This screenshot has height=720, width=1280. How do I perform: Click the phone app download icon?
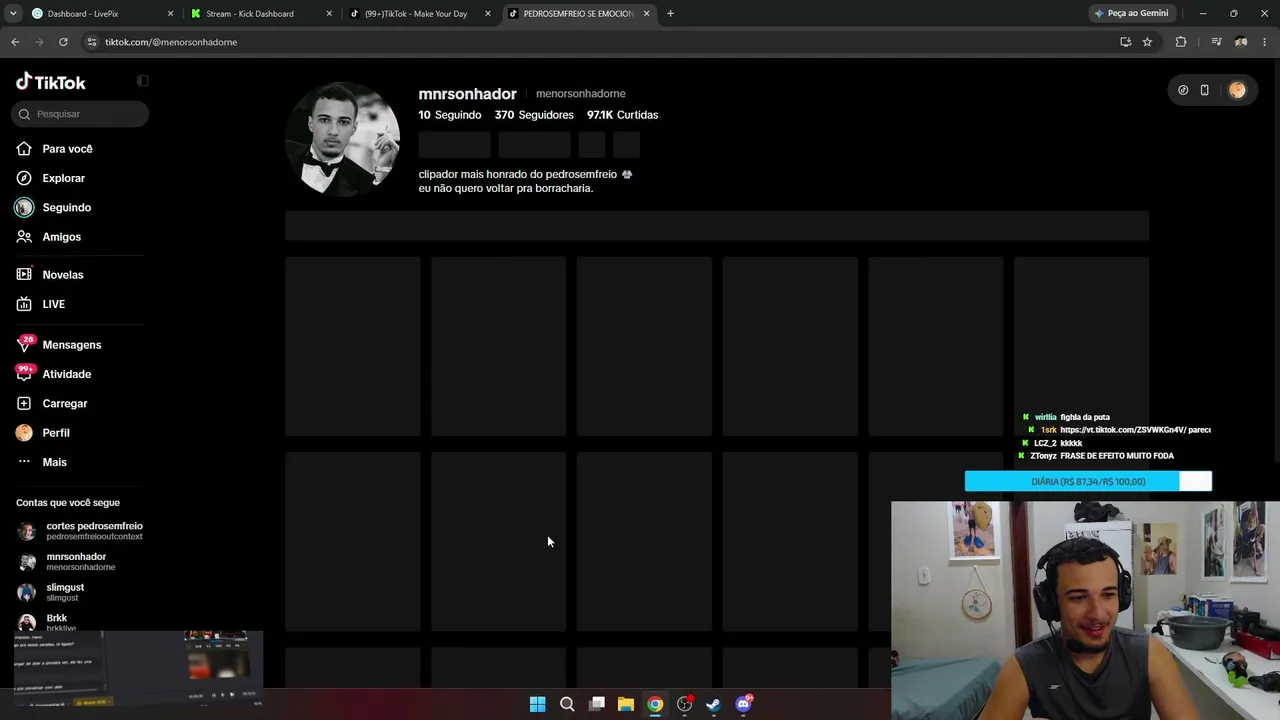tap(1204, 90)
